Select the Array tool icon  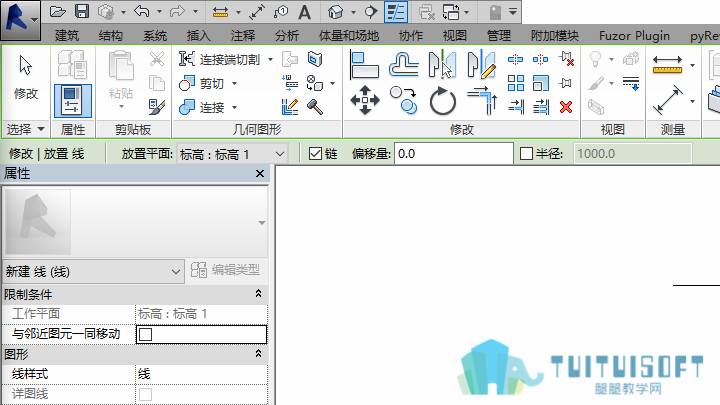[x=516, y=83]
